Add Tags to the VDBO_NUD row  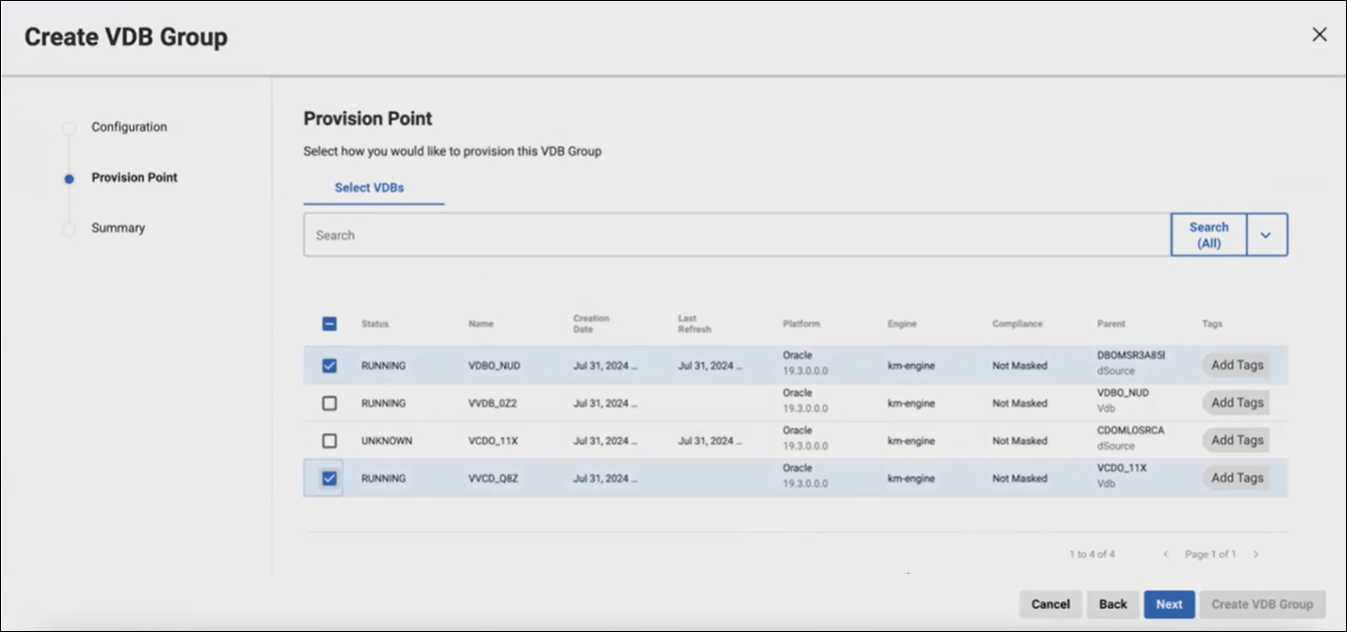tap(1236, 365)
